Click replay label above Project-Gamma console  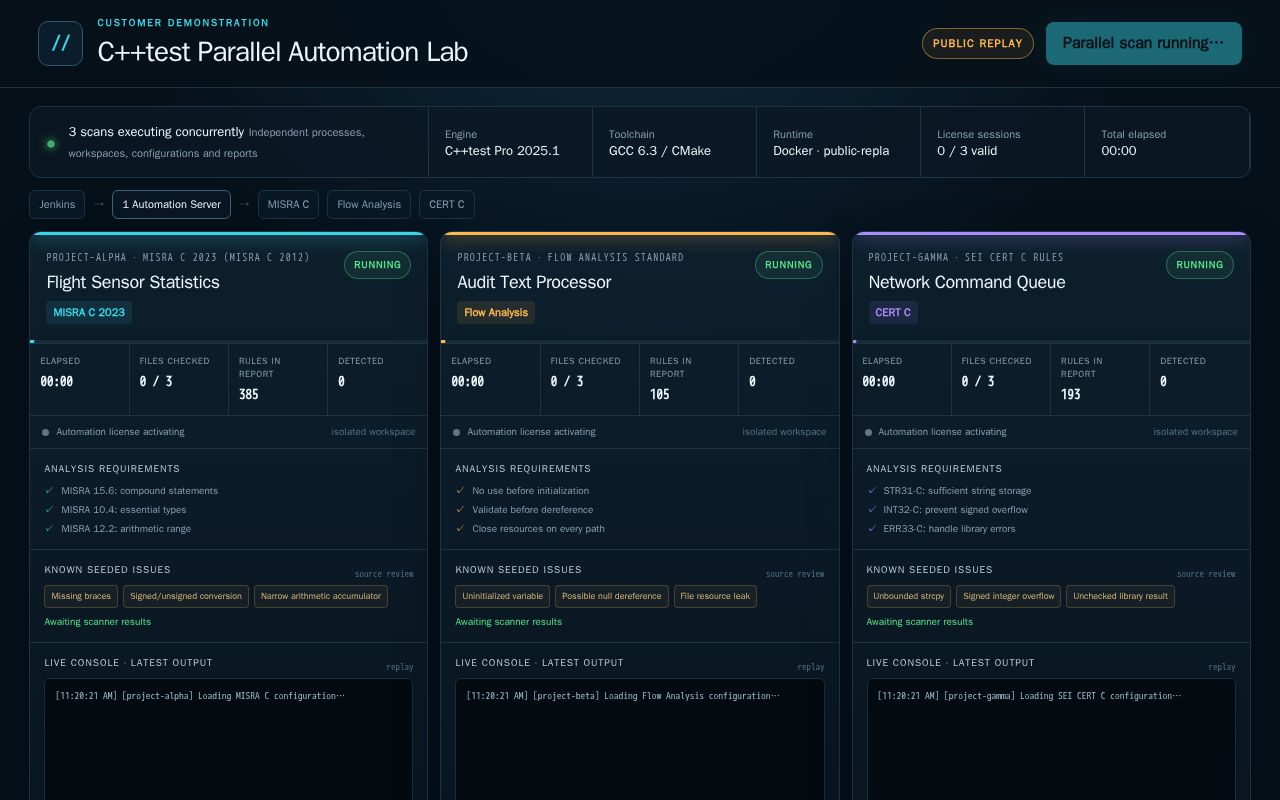(x=1222, y=667)
